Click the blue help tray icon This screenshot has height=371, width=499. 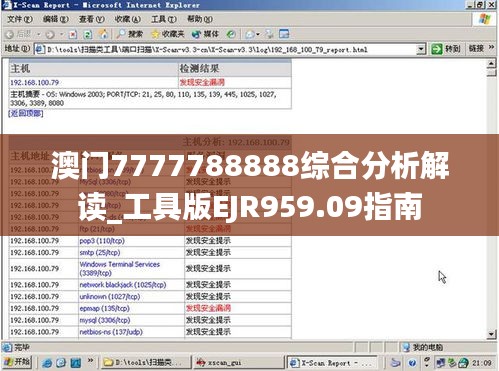(412, 363)
